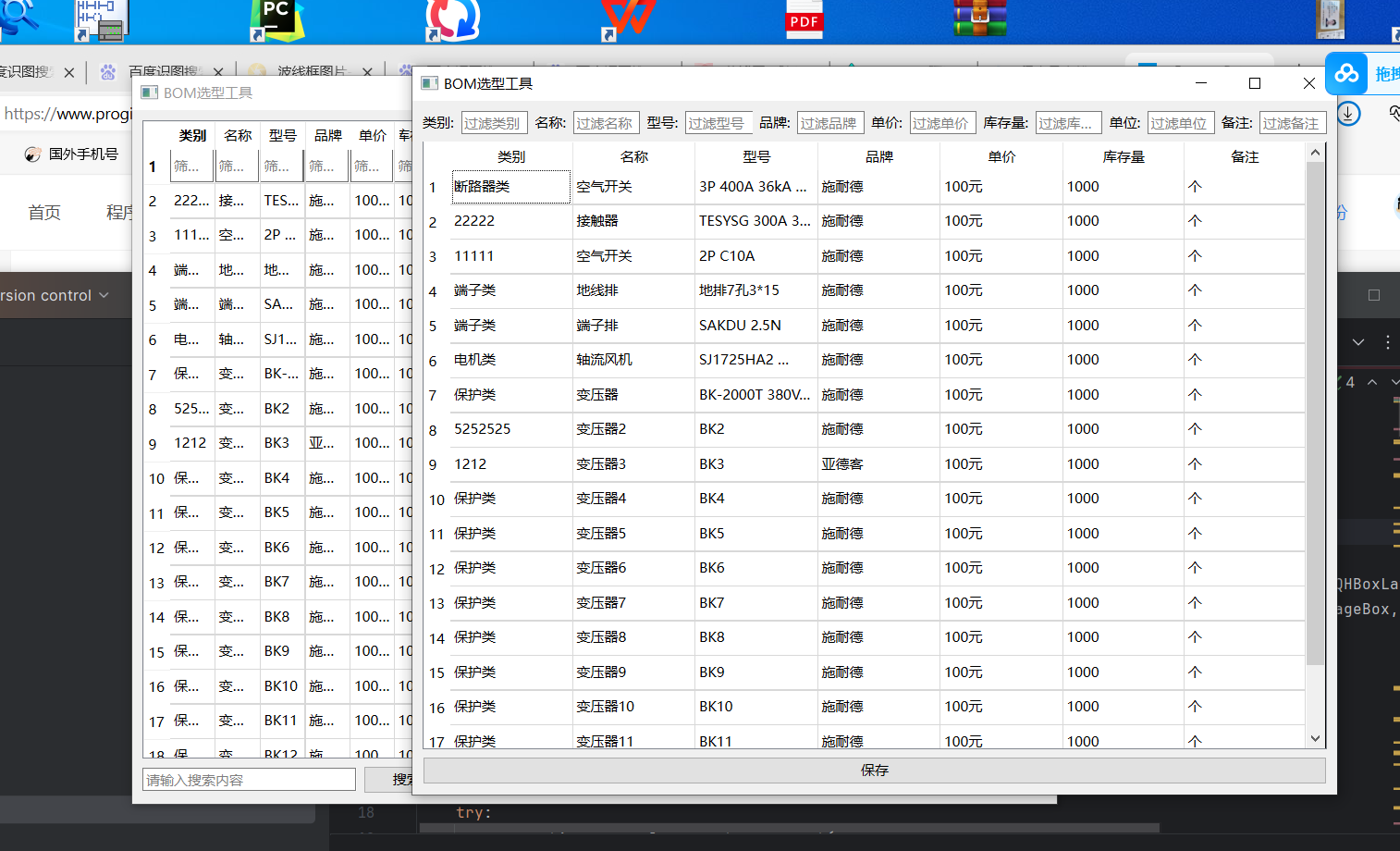Click the 过滤库存量 filter field
The width and height of the screenshot is (1400, 851).
click(x=1068, y=123)
